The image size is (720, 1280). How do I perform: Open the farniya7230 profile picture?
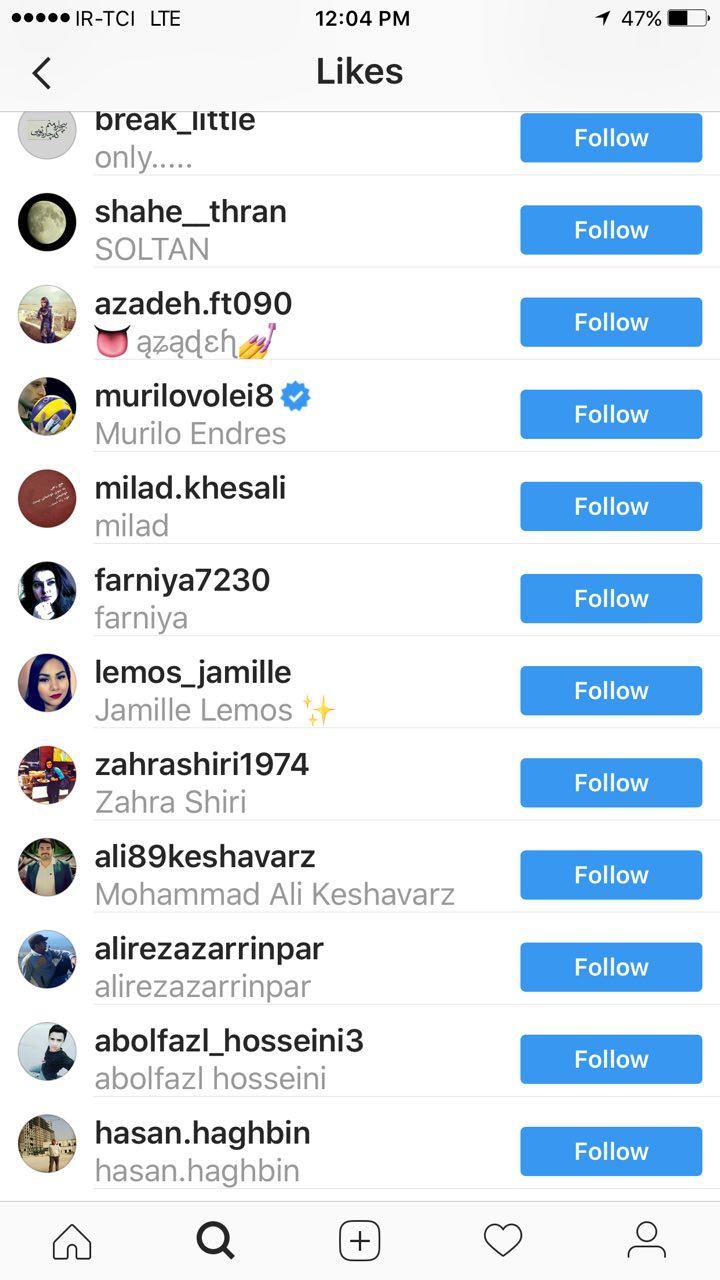pyautogui.click(x=47, y=590)
